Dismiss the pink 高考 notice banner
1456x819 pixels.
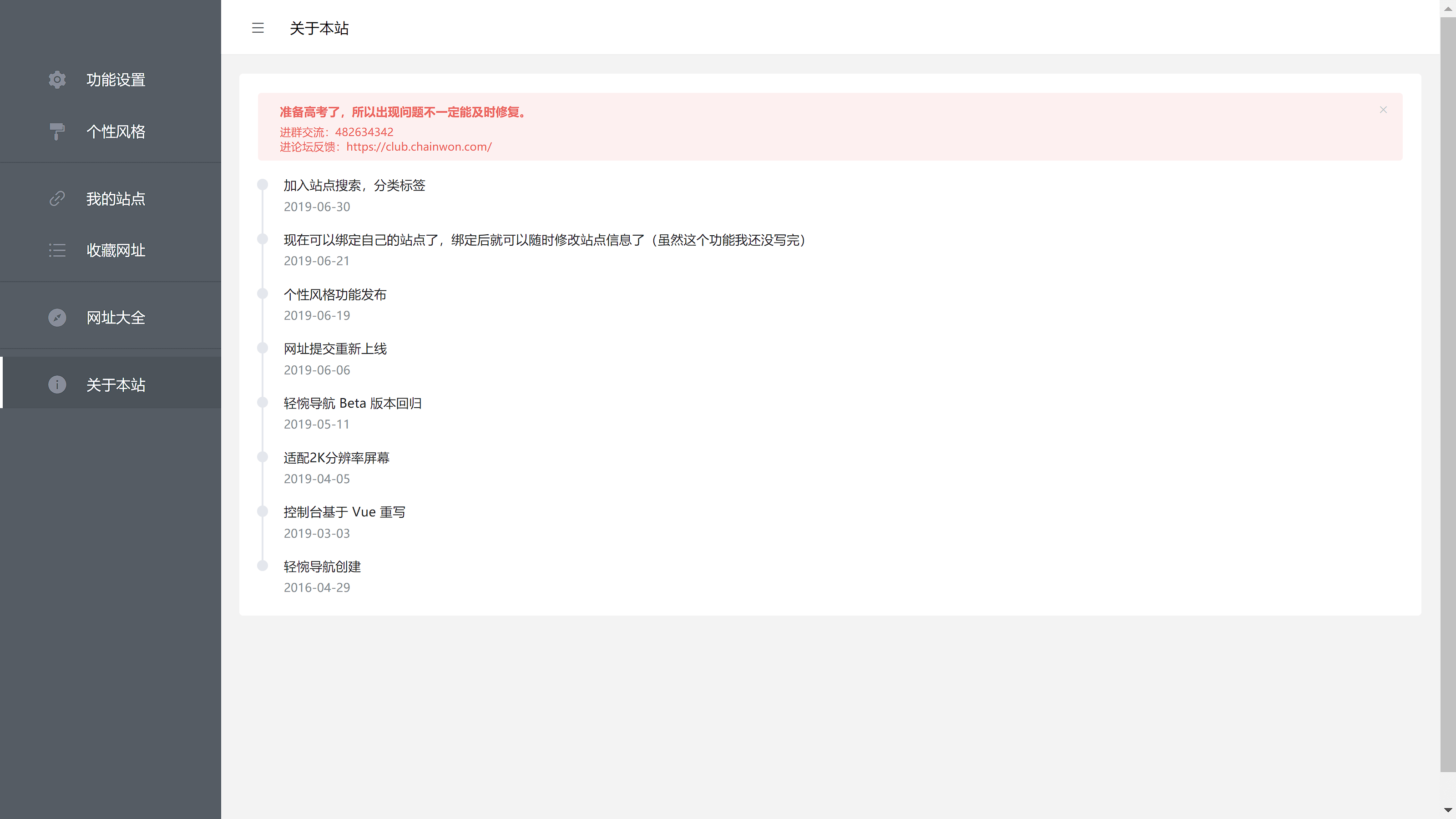[1383, 110]
